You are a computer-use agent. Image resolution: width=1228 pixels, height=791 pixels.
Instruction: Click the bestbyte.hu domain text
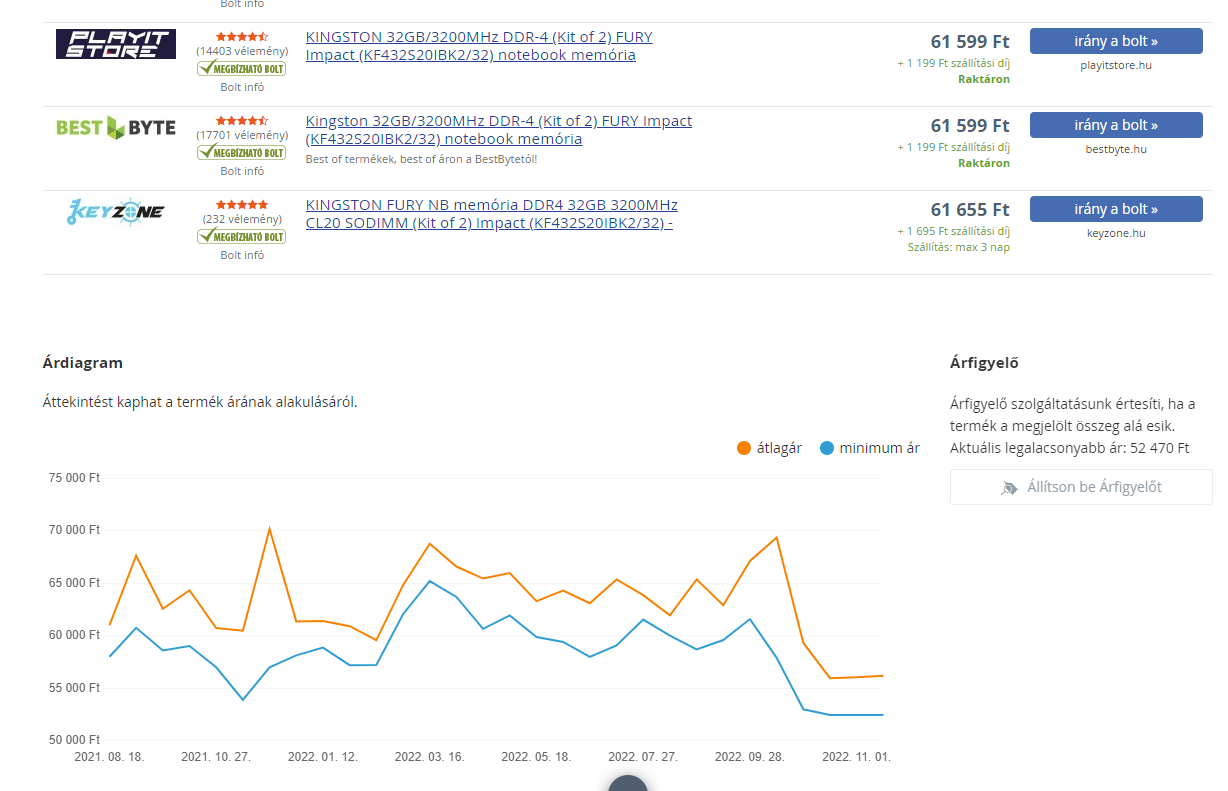click(x=1116, y=149)
